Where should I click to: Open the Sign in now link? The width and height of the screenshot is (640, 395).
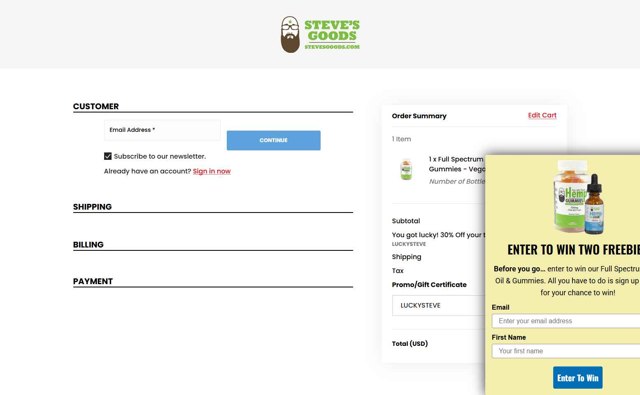pos(212,171)
